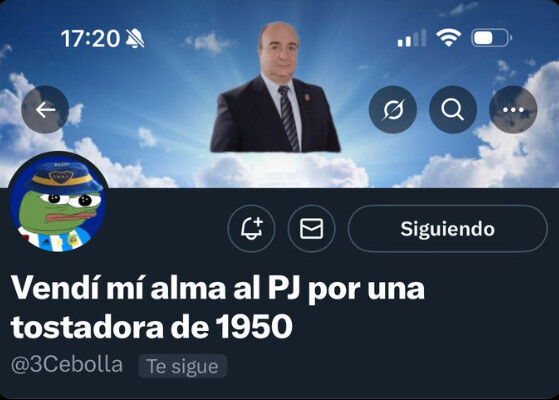This screenshot has width=559, height=400.
Task: Tap the profile display name text
Action: (x=218, y=307)
